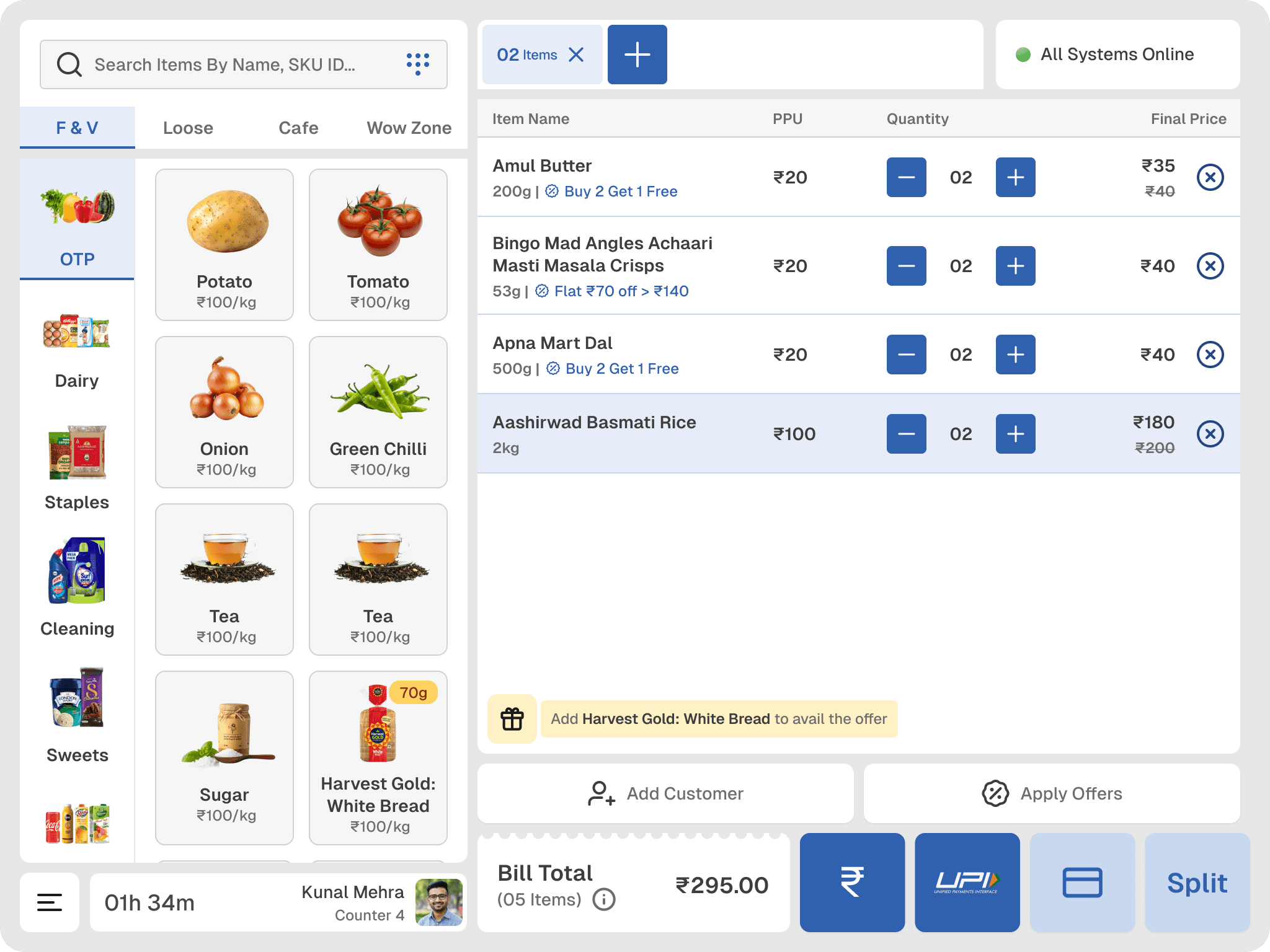
Task: Choose card payment option
Action: 1082,882
